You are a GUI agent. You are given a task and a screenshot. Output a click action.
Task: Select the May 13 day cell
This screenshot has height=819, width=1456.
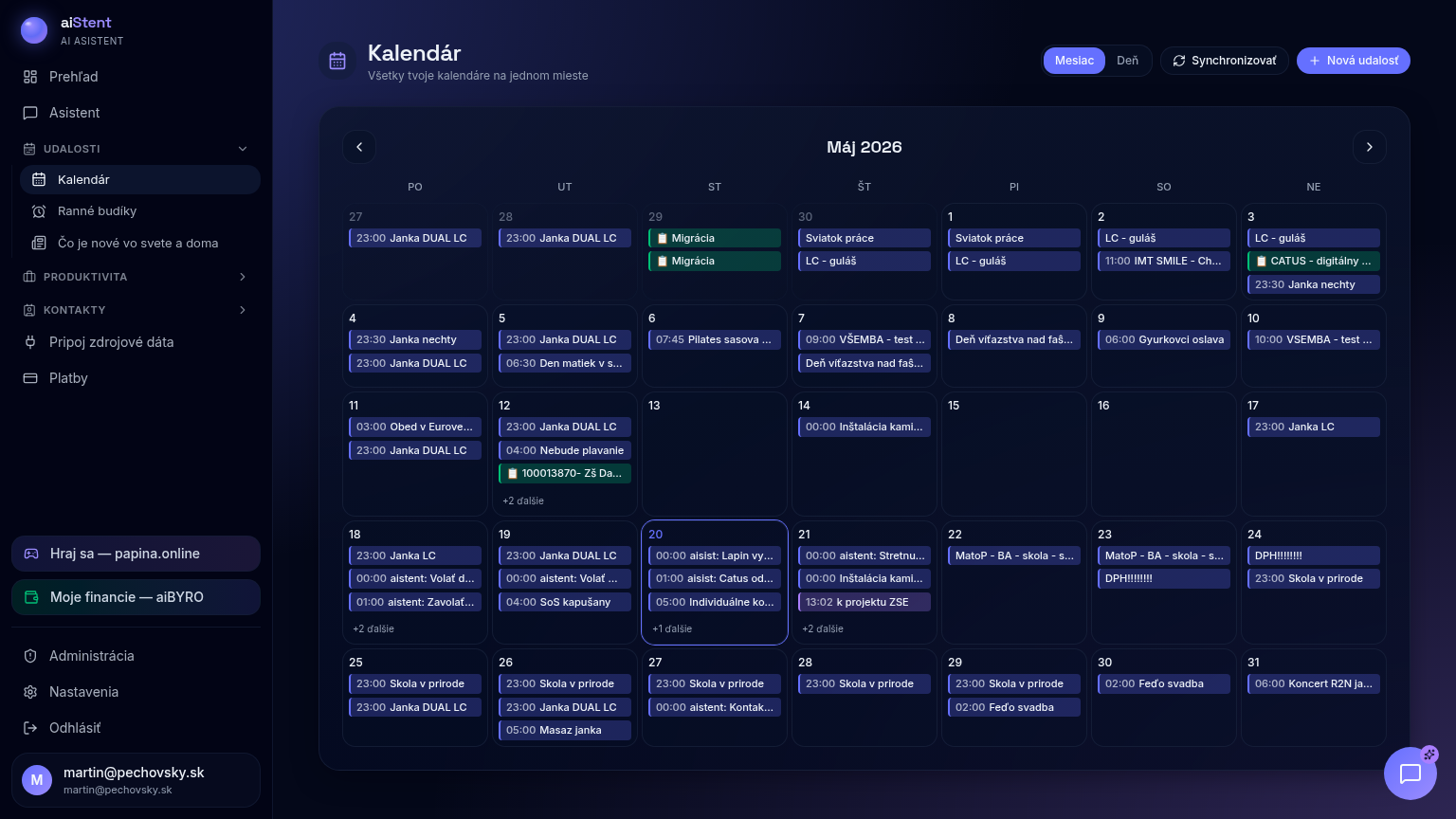tap(715, 454)
